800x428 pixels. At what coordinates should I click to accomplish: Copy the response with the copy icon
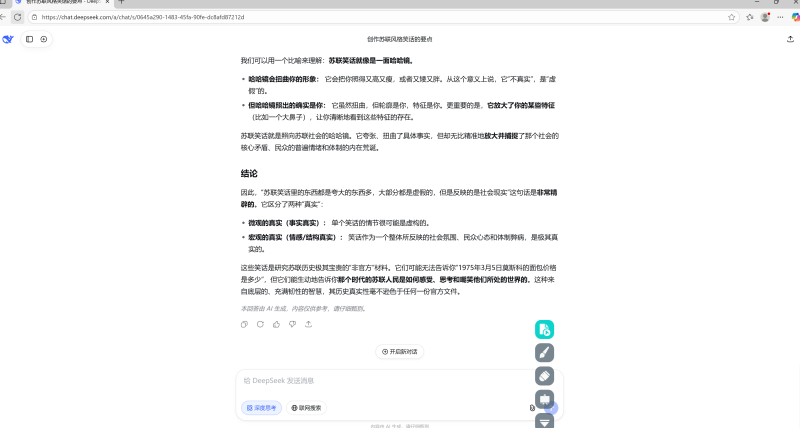point(245,324)
